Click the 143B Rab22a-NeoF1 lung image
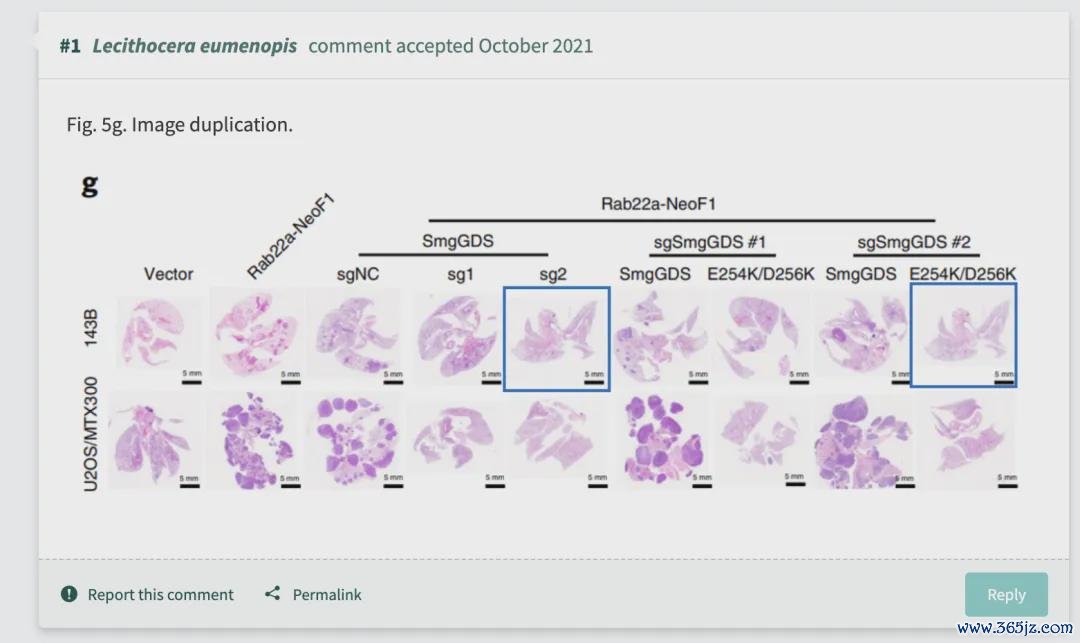This screenshot has width=1080, height=643. coord(256,335)
